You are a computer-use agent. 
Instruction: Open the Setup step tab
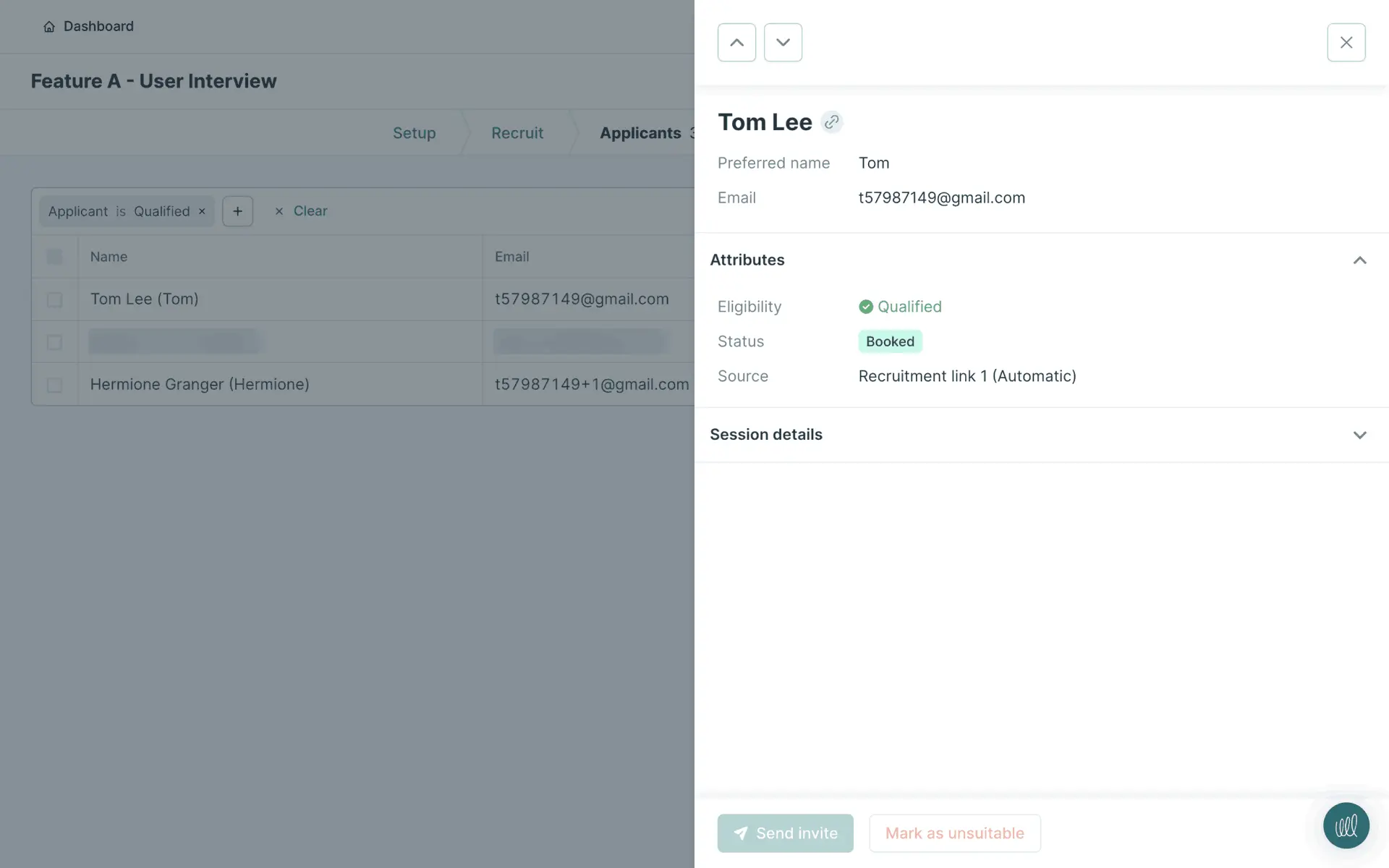click(414, 133)
